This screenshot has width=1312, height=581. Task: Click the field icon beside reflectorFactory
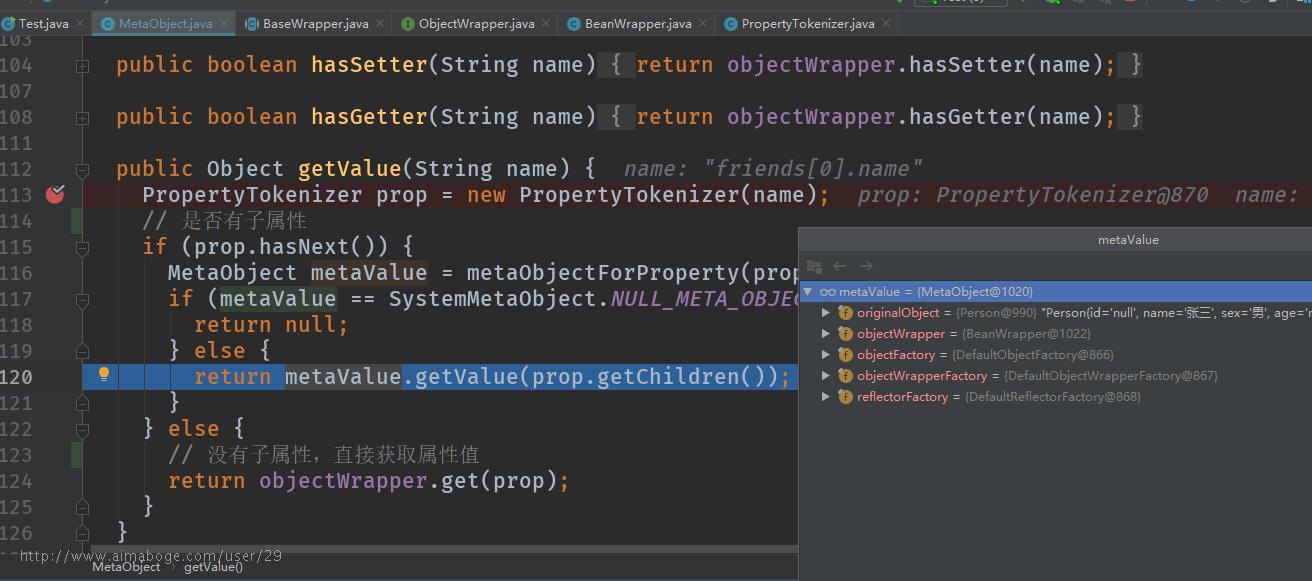845,397
